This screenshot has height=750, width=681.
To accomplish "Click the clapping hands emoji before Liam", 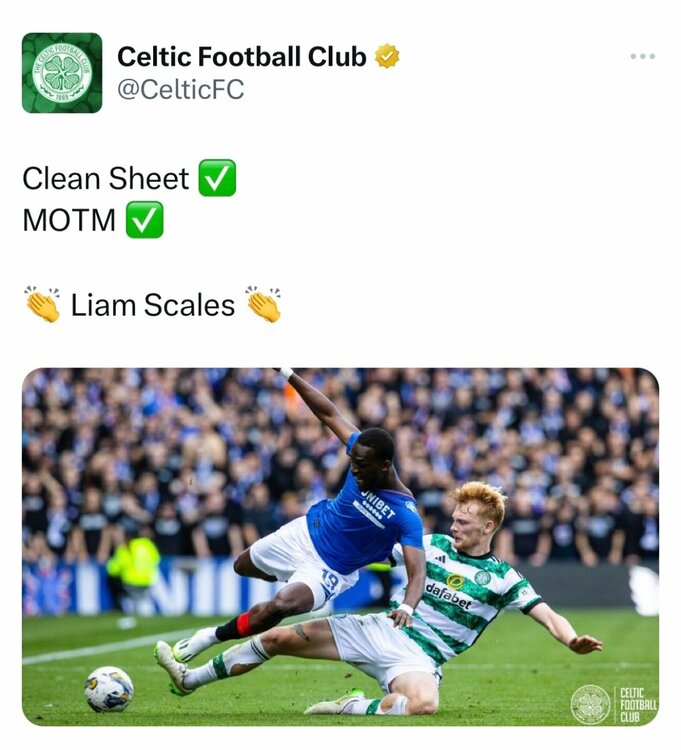I will pos(43,304).
